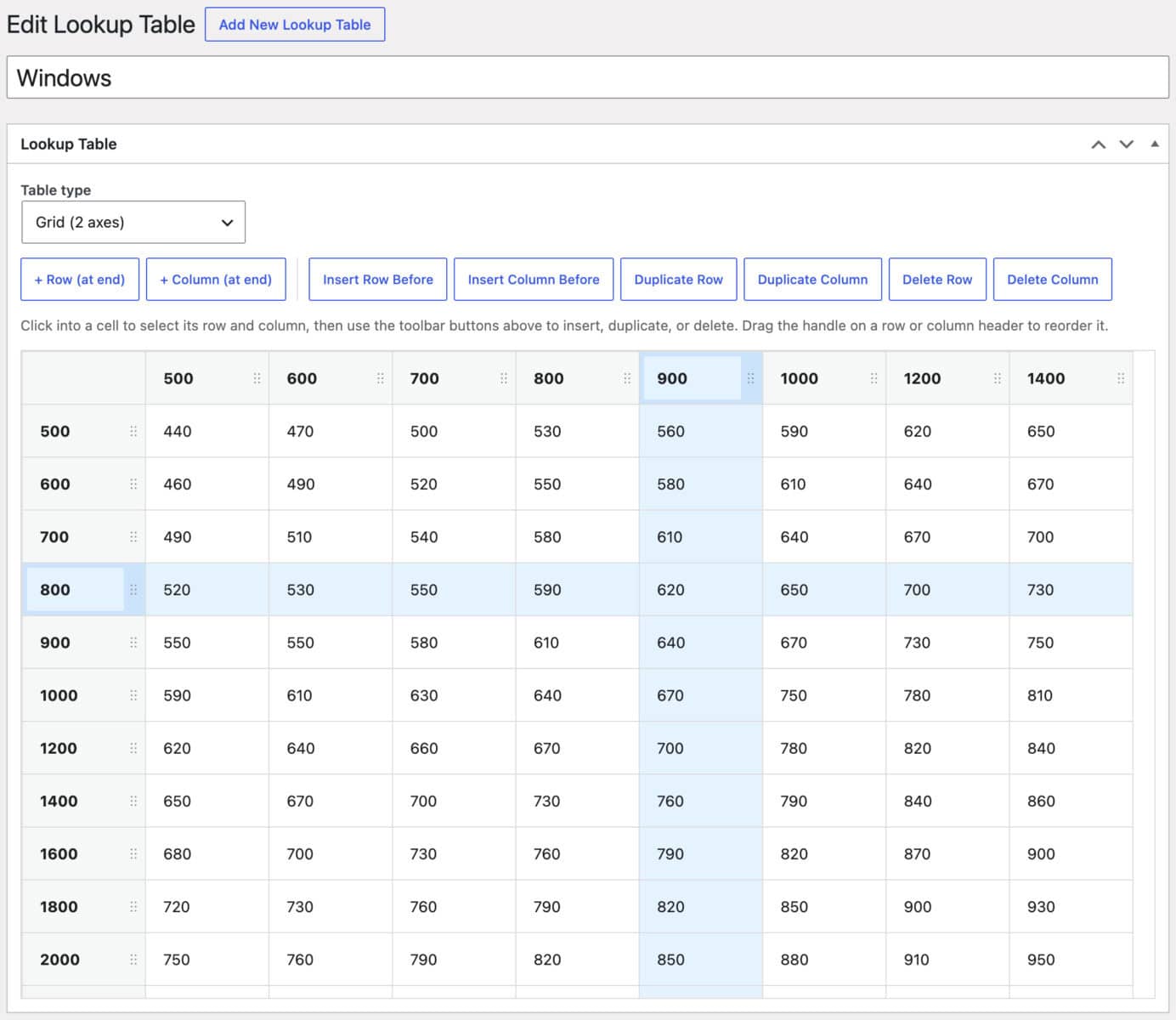Click drag handle of column 800
The height and width of the screenshot is (1020, 1176).
point(627,378)
